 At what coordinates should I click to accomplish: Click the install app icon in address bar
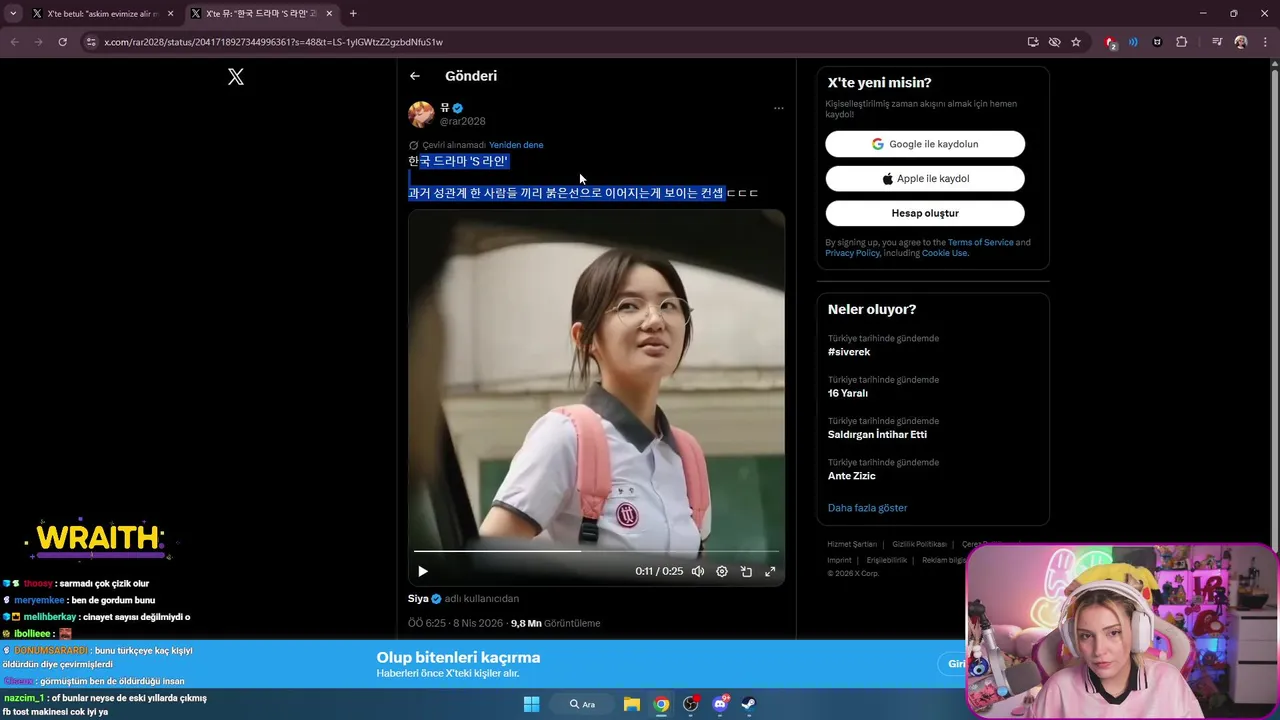click(x=1033, y=42)
